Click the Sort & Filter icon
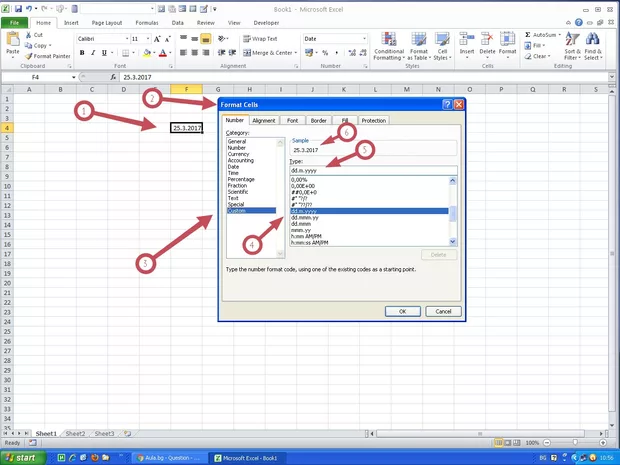 pos(572,45)
